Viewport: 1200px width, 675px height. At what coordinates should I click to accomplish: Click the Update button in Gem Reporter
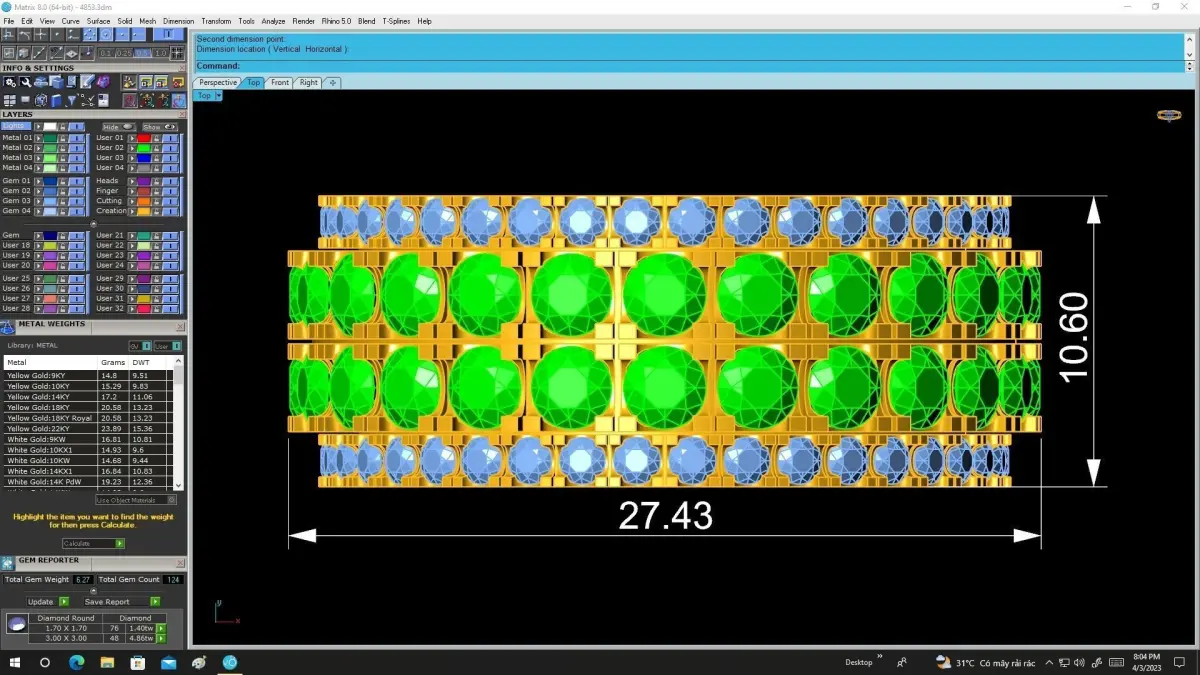(48, 601)
